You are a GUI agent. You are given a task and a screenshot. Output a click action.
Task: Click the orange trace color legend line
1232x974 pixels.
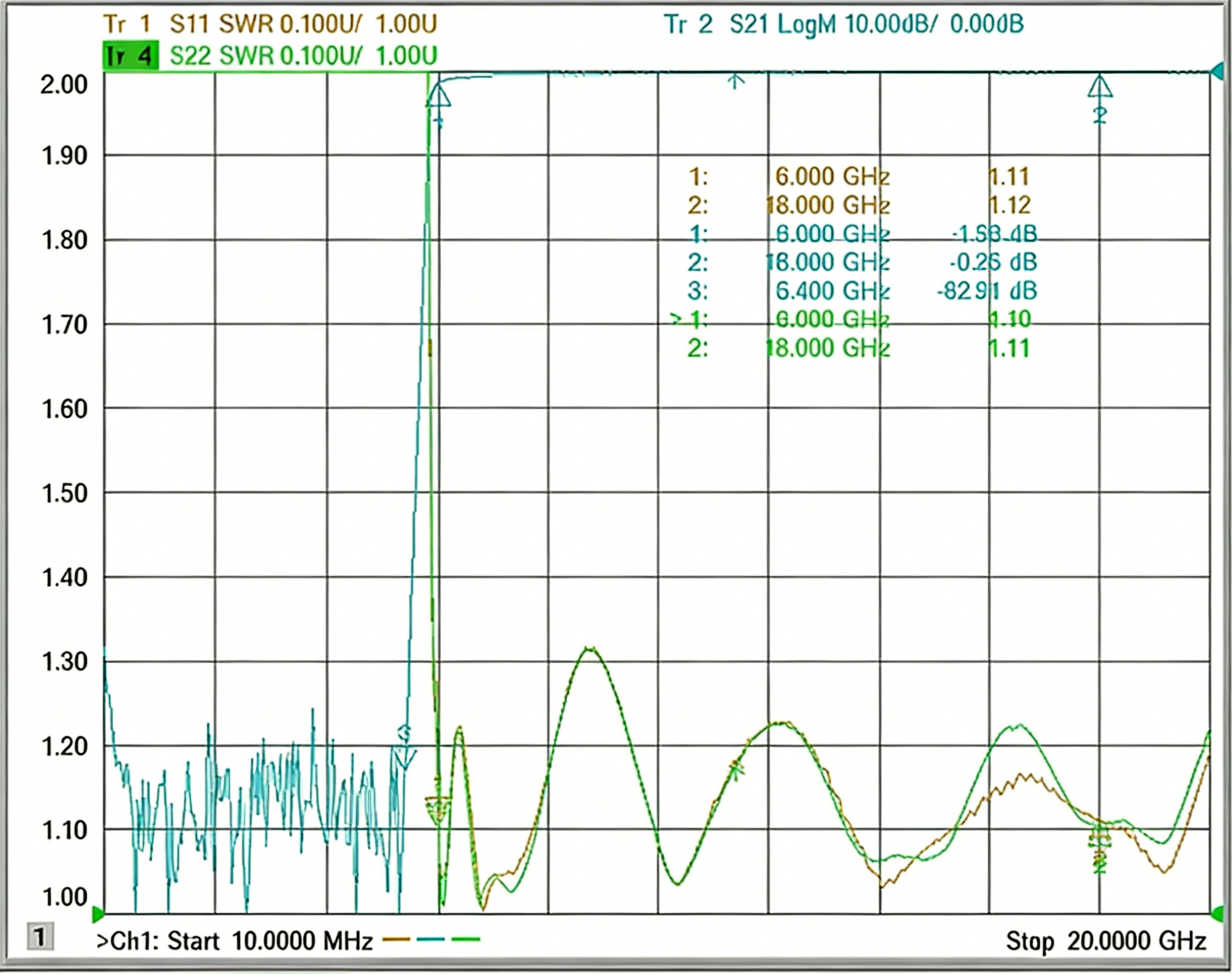[x=396, y=940]
